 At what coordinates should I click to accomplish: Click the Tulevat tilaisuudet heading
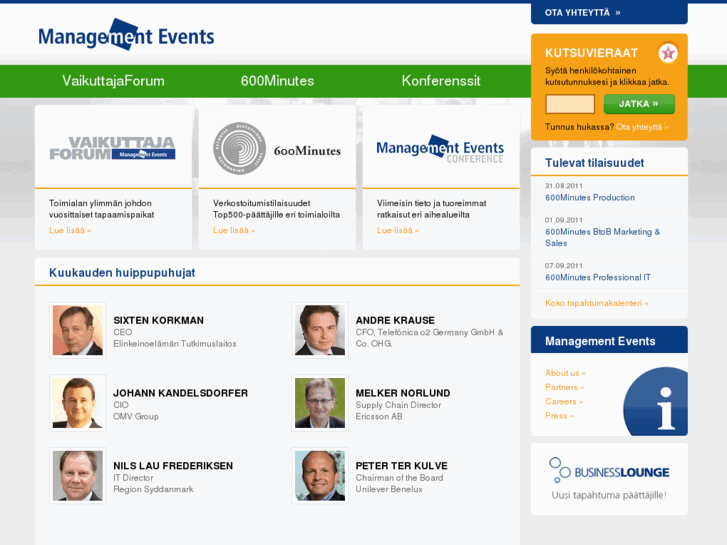pyautogui.click(x=594, y=163)
